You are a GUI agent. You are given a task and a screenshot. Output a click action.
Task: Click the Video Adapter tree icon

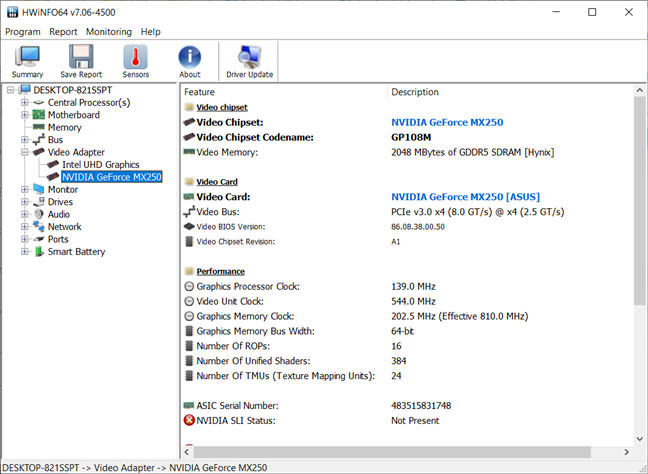coord(38,152)
